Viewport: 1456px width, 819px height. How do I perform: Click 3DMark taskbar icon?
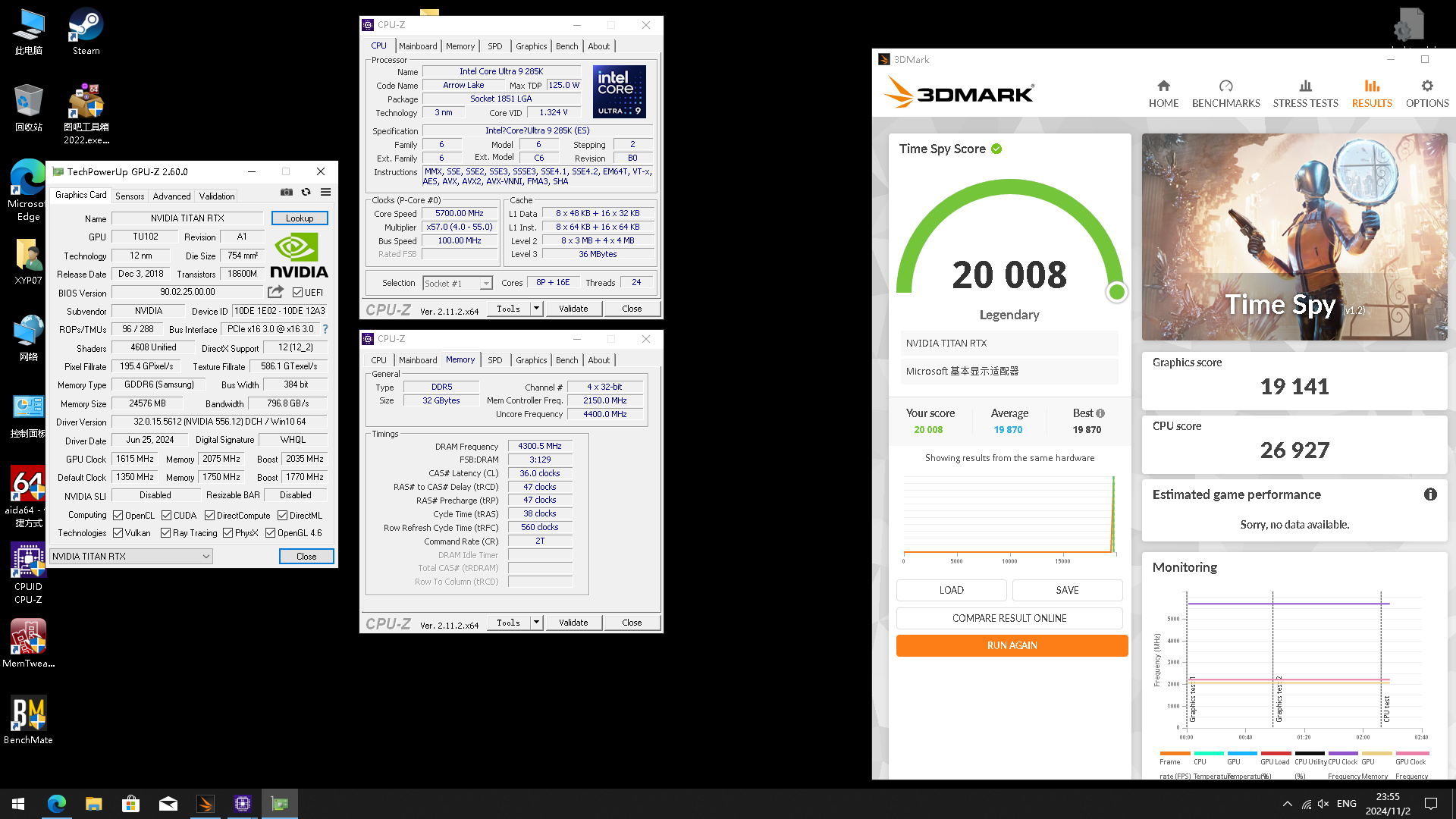[205, 804]
